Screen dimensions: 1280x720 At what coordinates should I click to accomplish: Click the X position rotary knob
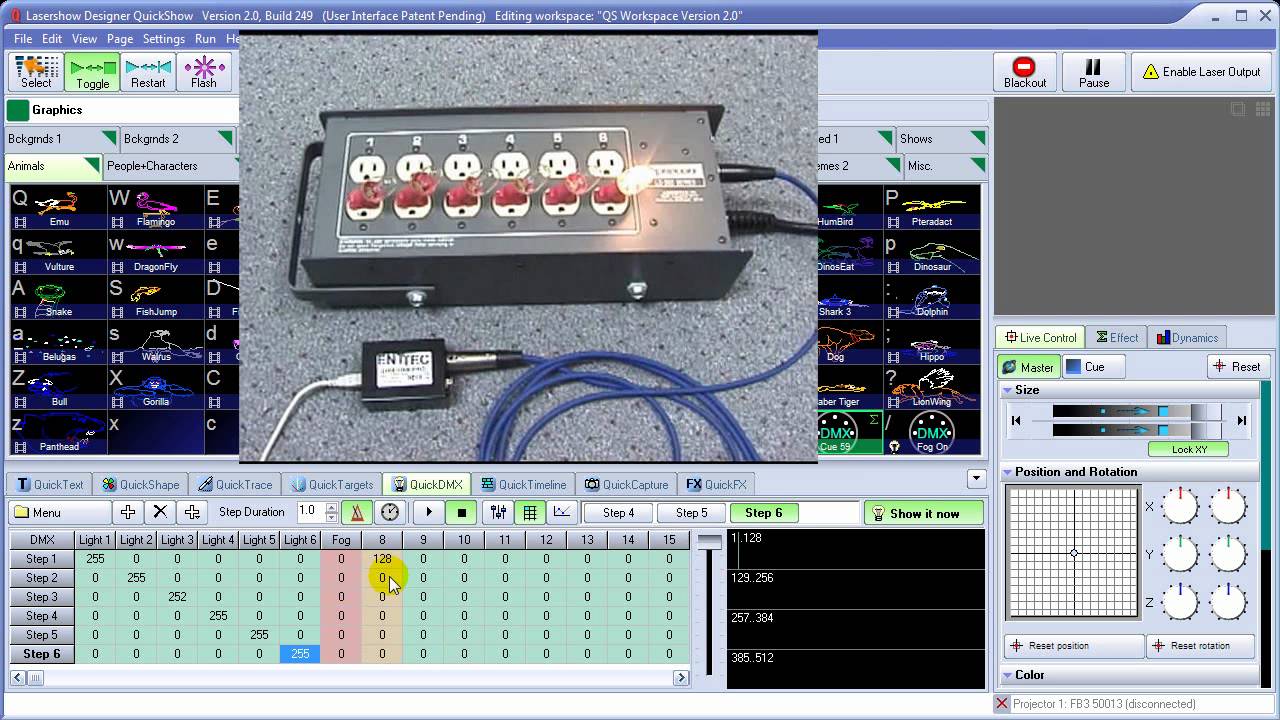[x=1180, y=507]
